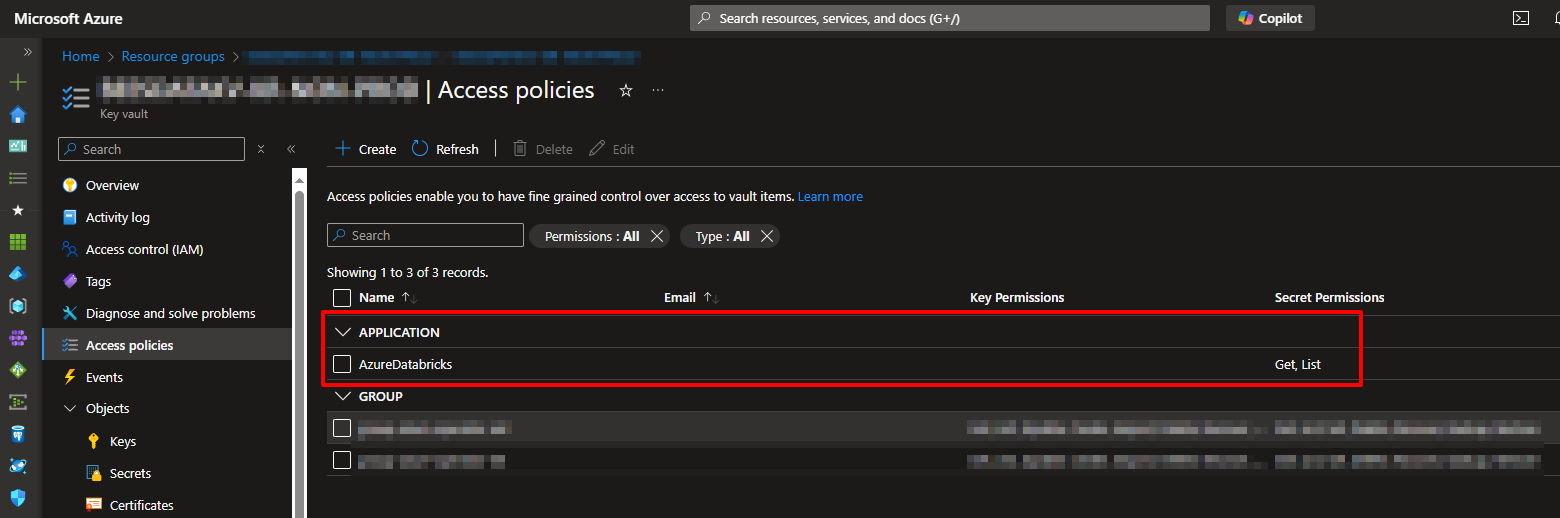Screen dimensions: 1560x518
Task: Collapse the Objects menu section
Action: [70, 409]
